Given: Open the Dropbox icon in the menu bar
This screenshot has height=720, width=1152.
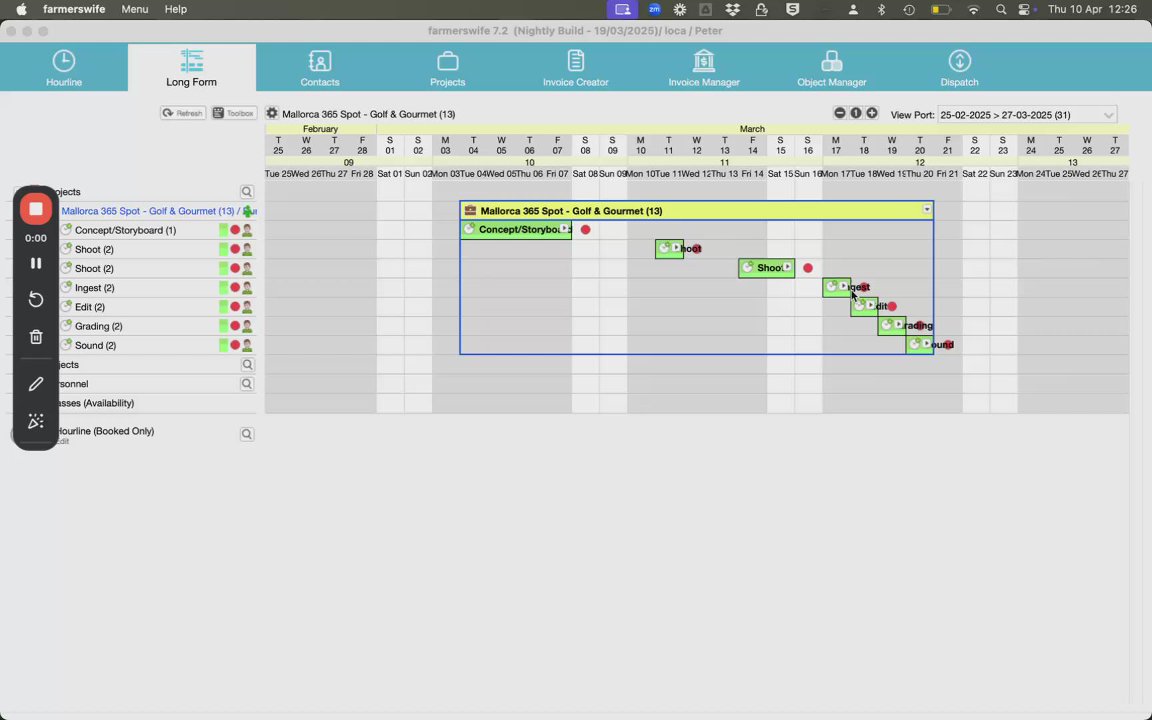Looking at the screenshot, I should [x=732, y=10].
